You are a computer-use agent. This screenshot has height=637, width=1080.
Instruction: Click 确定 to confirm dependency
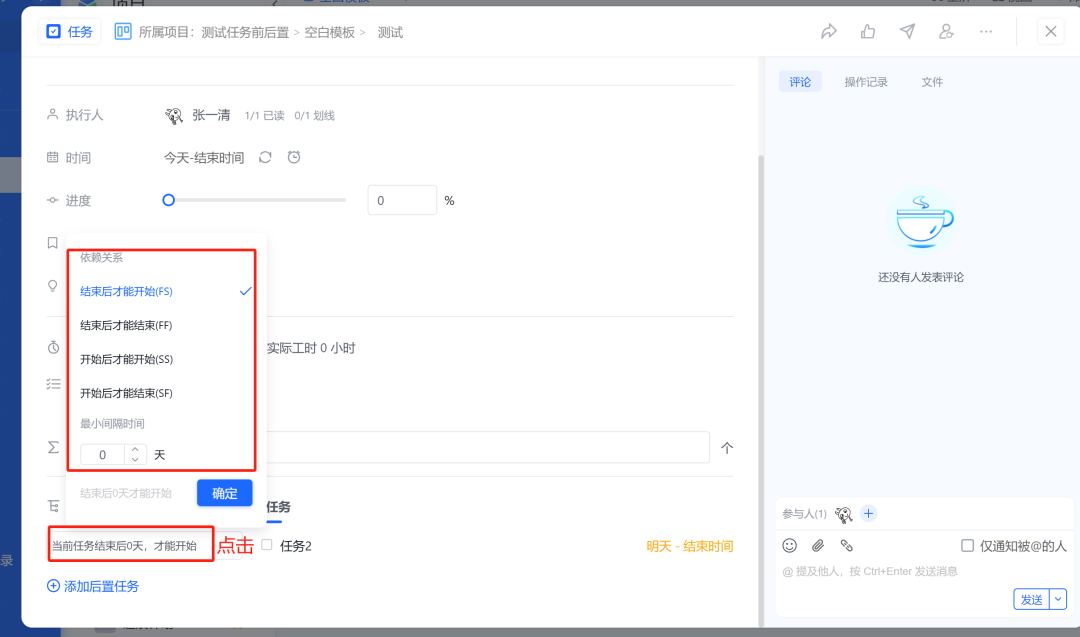click(x=225, y=493)
